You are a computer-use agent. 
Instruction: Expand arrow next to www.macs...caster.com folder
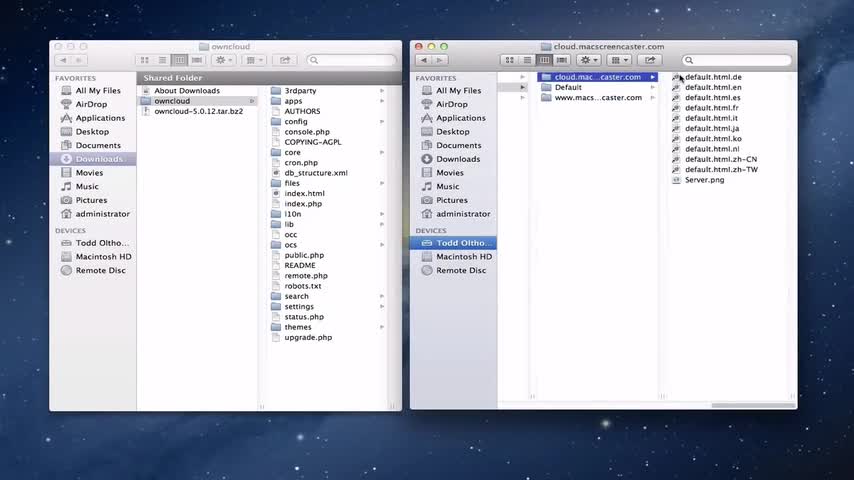point(652,98)
